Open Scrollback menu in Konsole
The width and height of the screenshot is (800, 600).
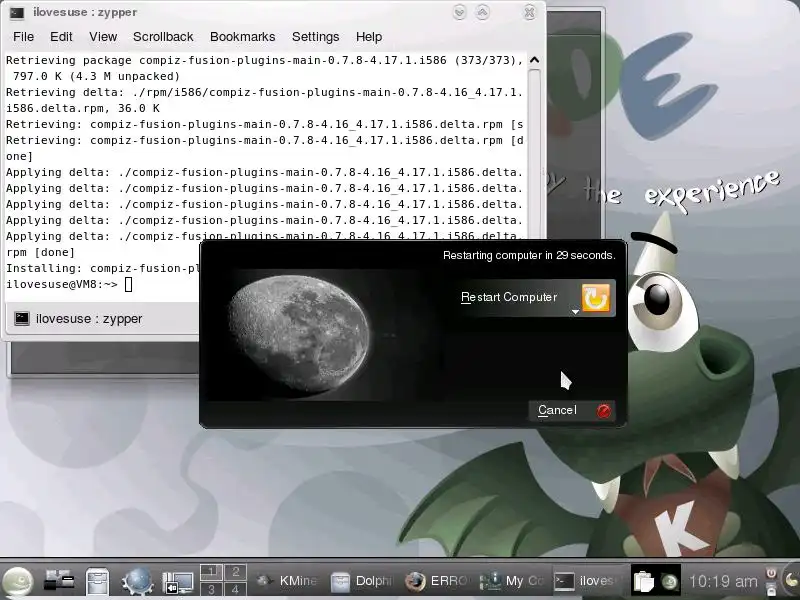(x=163, y=37)
